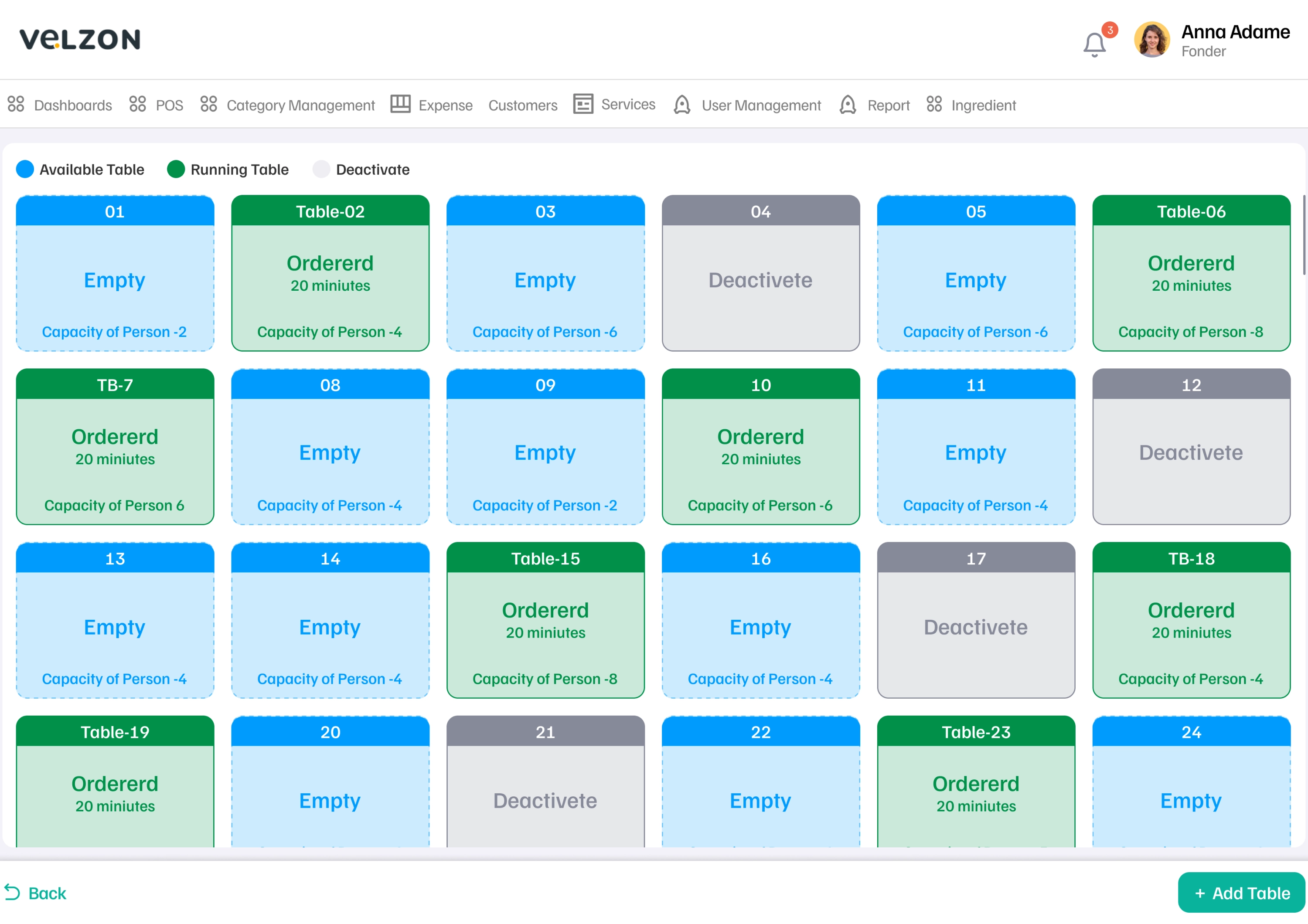The height and width of the screenshot is (924, 1308).
Task: Click the Ingredient grid icon
Action: (934, 104)
